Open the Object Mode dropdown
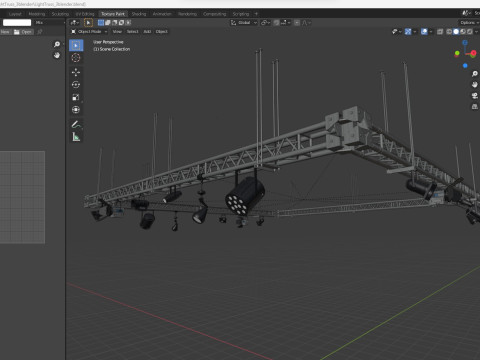The width and height of the screenshot is (480, 360). [89, 32]
